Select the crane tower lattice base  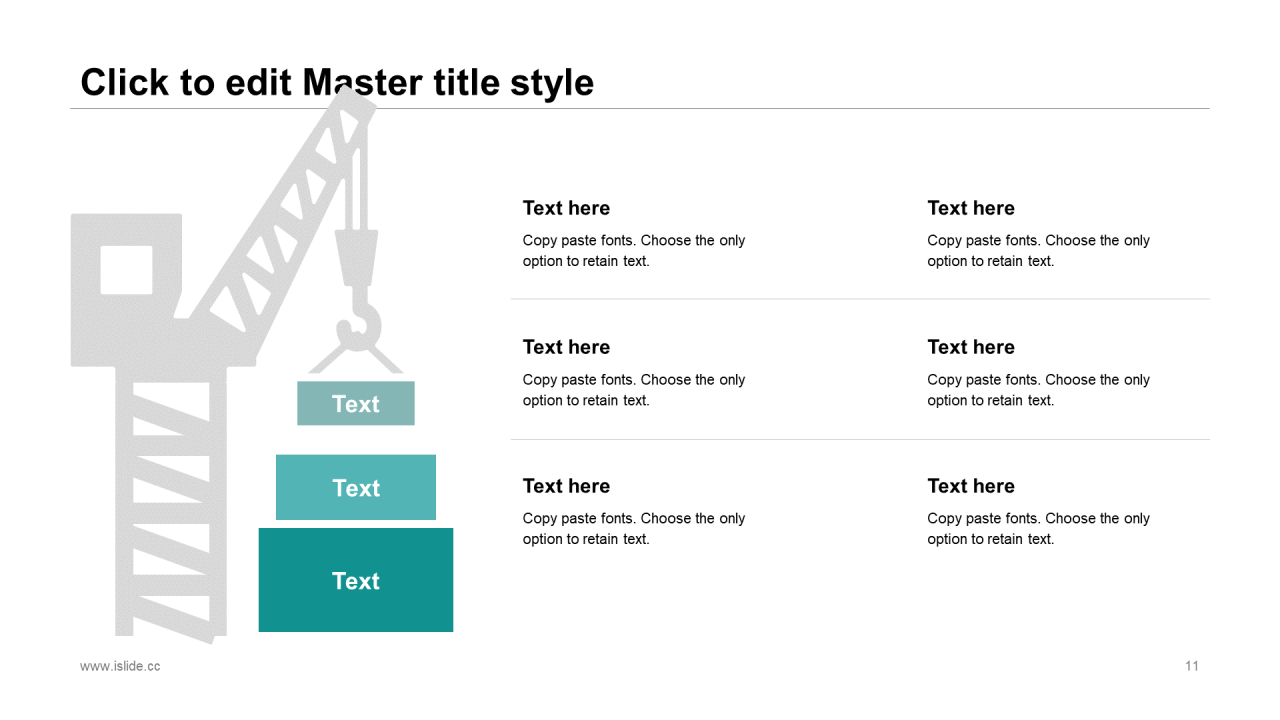coord(171,505)
